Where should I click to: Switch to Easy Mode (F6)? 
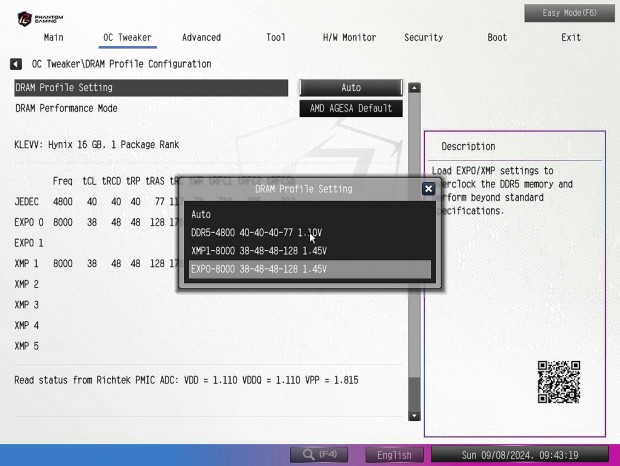click(568, 11)
